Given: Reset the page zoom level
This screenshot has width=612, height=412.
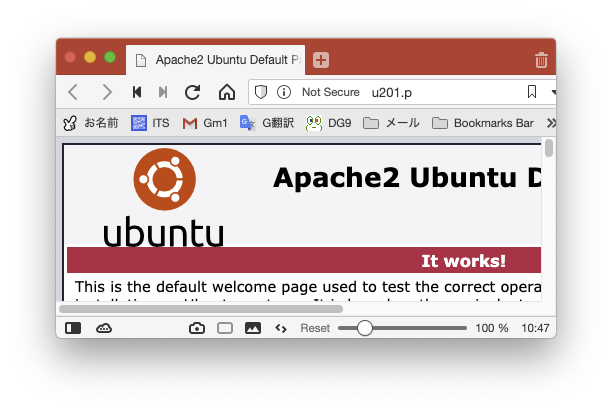Looking at the screenshot, I should click(x=315, y=328).
